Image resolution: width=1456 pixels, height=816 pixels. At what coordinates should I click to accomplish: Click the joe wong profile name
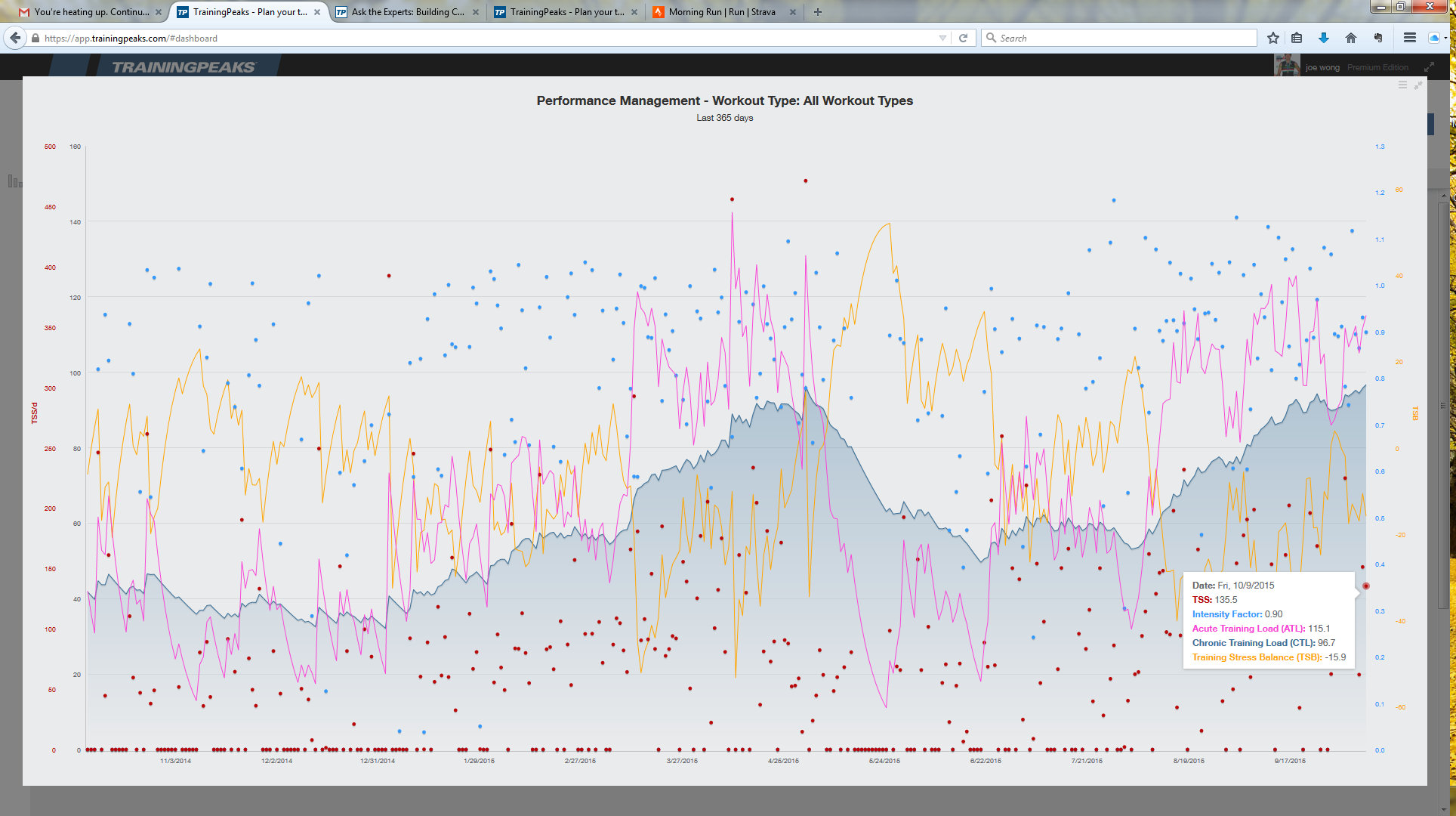click(1322, 67)
